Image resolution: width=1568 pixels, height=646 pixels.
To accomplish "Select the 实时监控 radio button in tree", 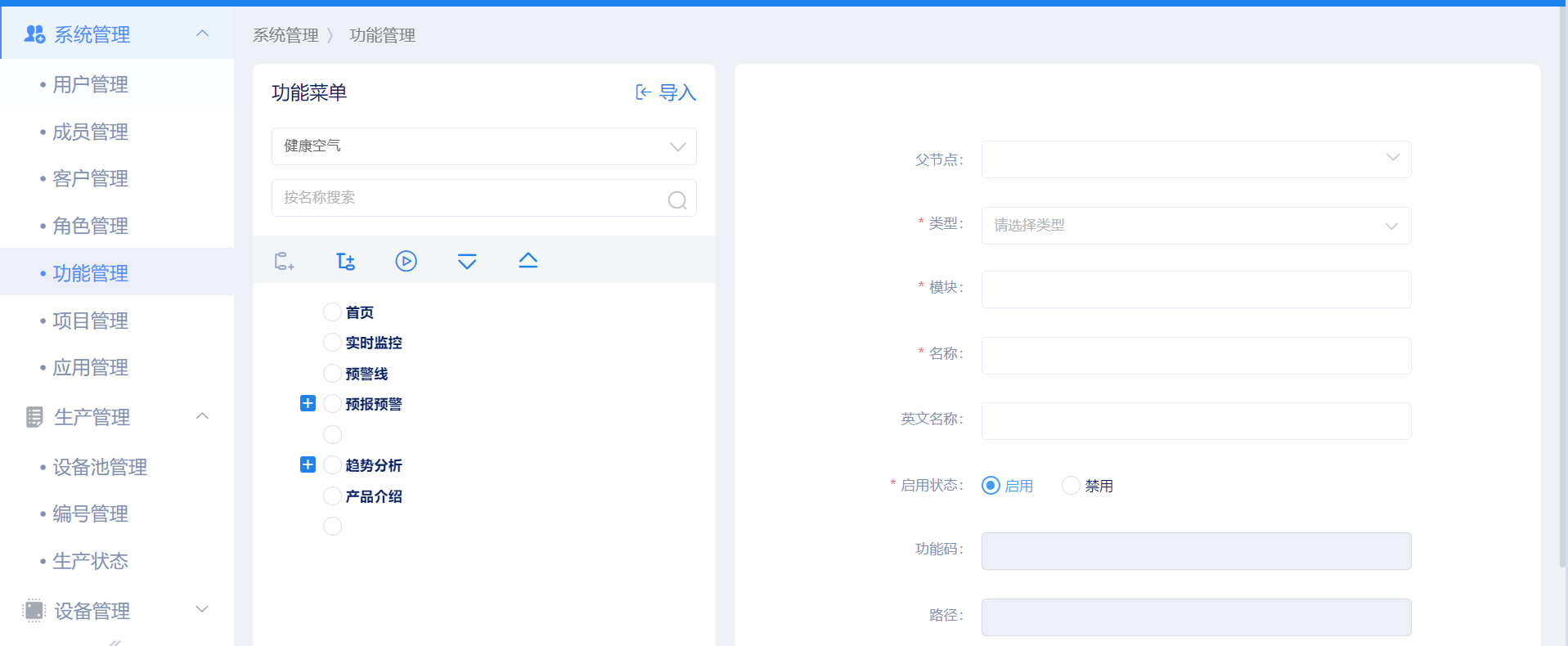I will pos(332,342).
